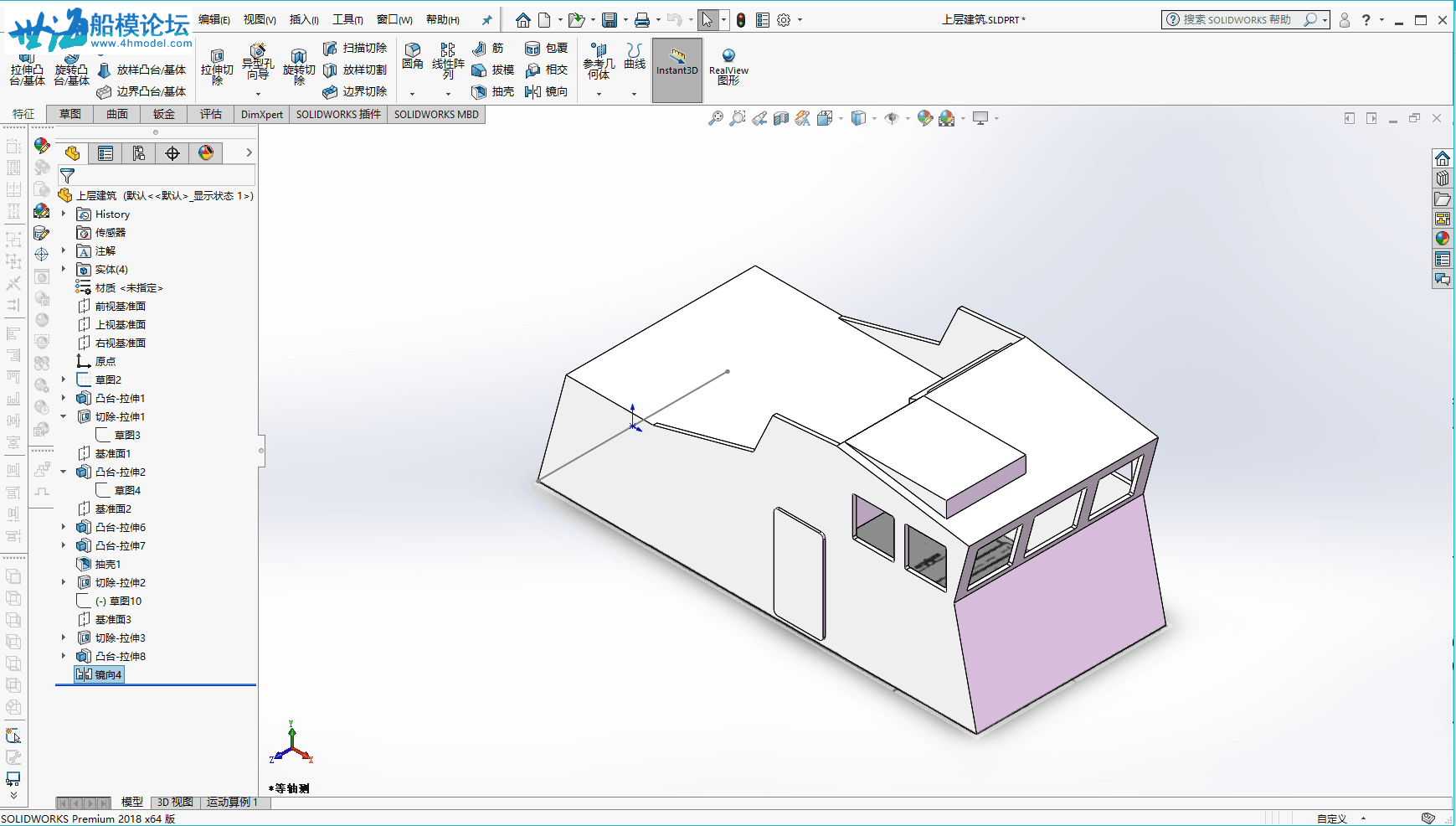
Task: Switch to the 曲面 surfaces tab
Action: pos(117,115)
